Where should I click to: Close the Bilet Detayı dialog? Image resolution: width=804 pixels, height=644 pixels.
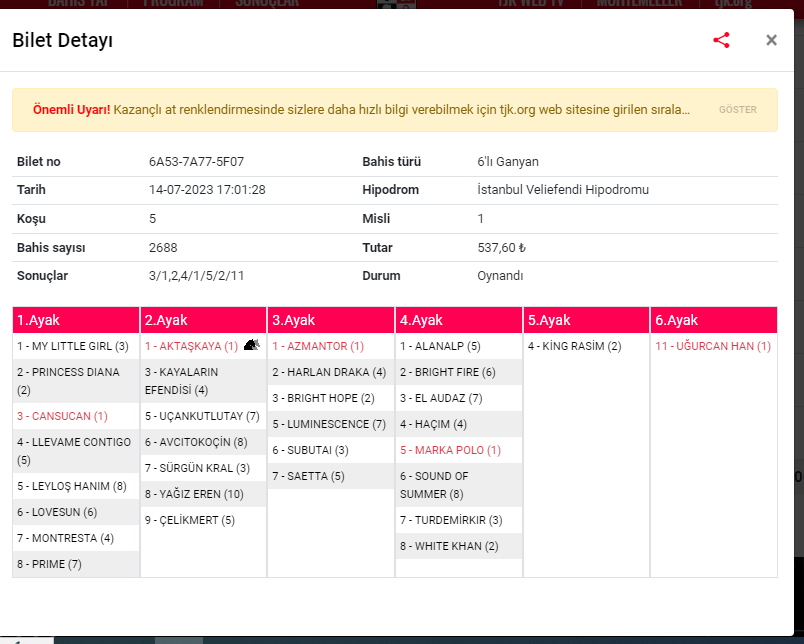[771, 40]
